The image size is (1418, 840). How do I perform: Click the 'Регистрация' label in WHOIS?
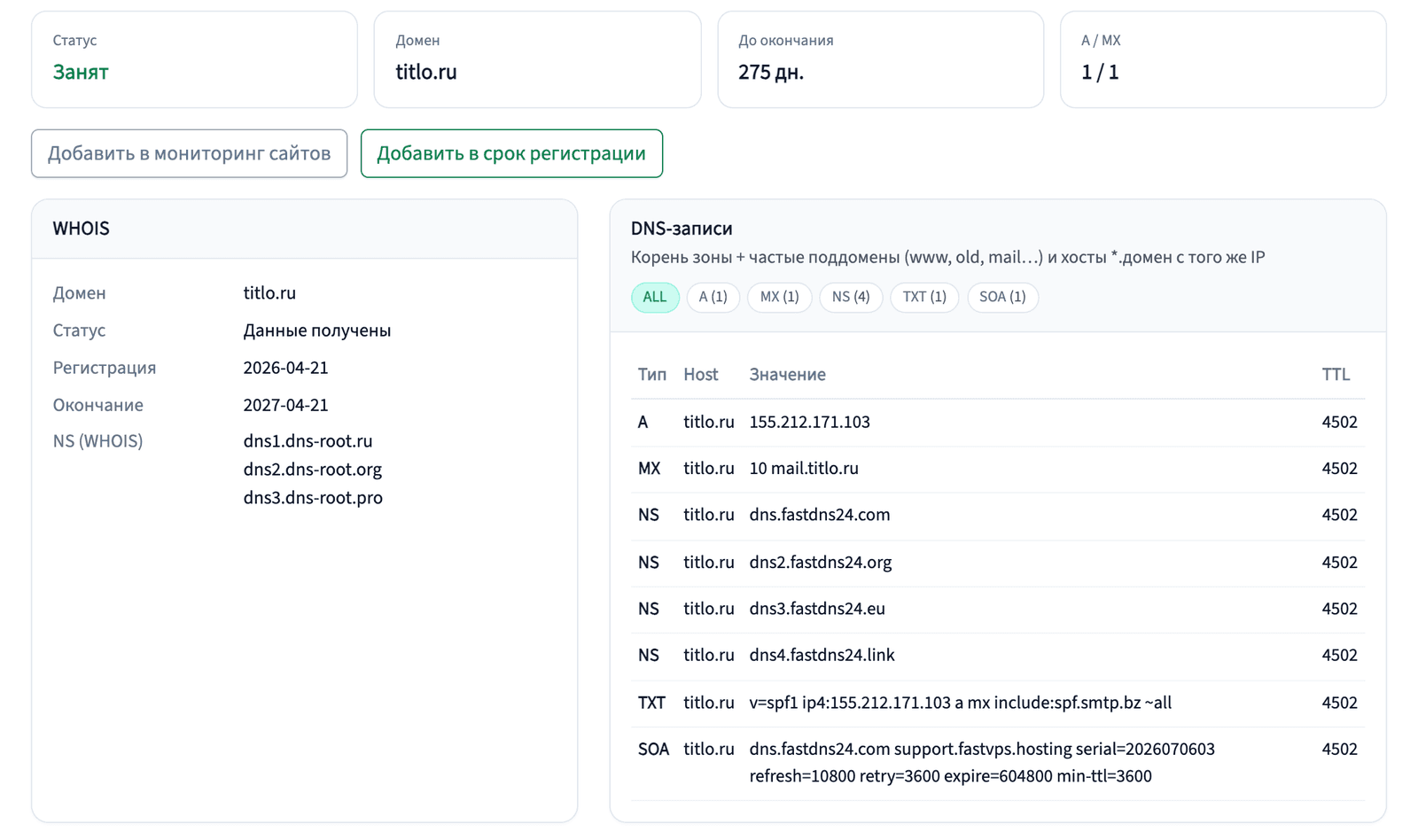click(104, 368)
